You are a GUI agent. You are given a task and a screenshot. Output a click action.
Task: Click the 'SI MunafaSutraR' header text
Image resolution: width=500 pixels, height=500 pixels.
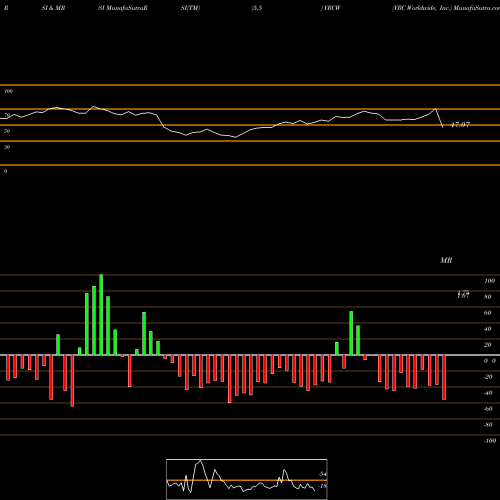tap(123, 8)
